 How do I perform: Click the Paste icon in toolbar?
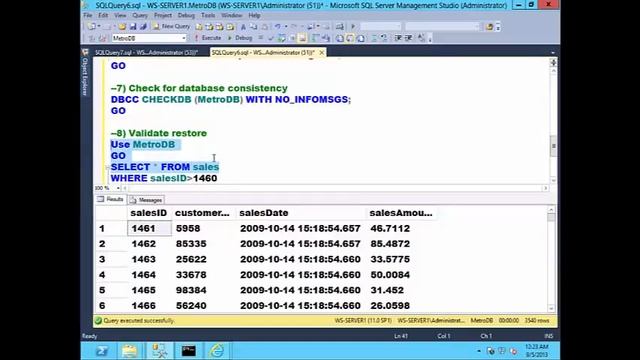coord(264,27)
